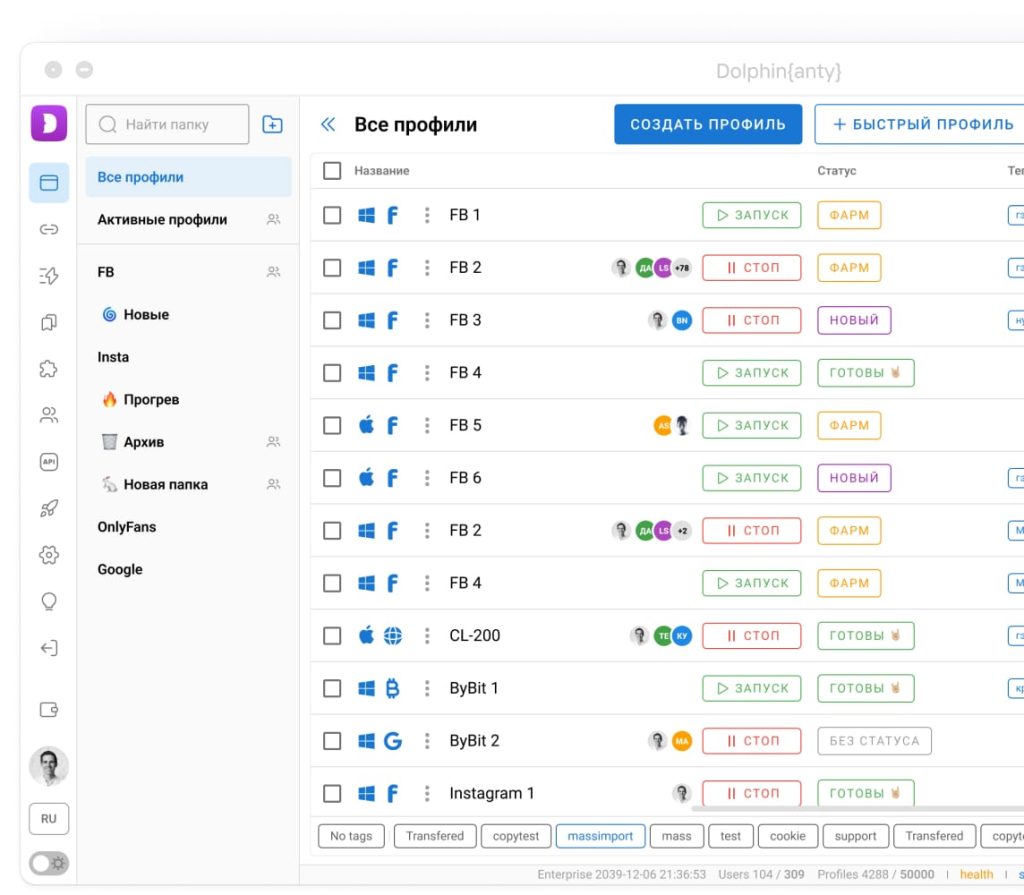Screen dimensions: 1024x895
Task: Click ЗАПУСК for the FB 1 profile
Action: point(752,215)
